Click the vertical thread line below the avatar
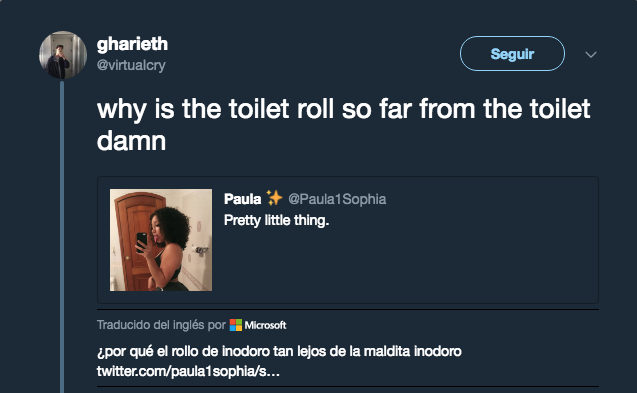The image size is (637, 393). pyautogui.click(x=62, y=236)
